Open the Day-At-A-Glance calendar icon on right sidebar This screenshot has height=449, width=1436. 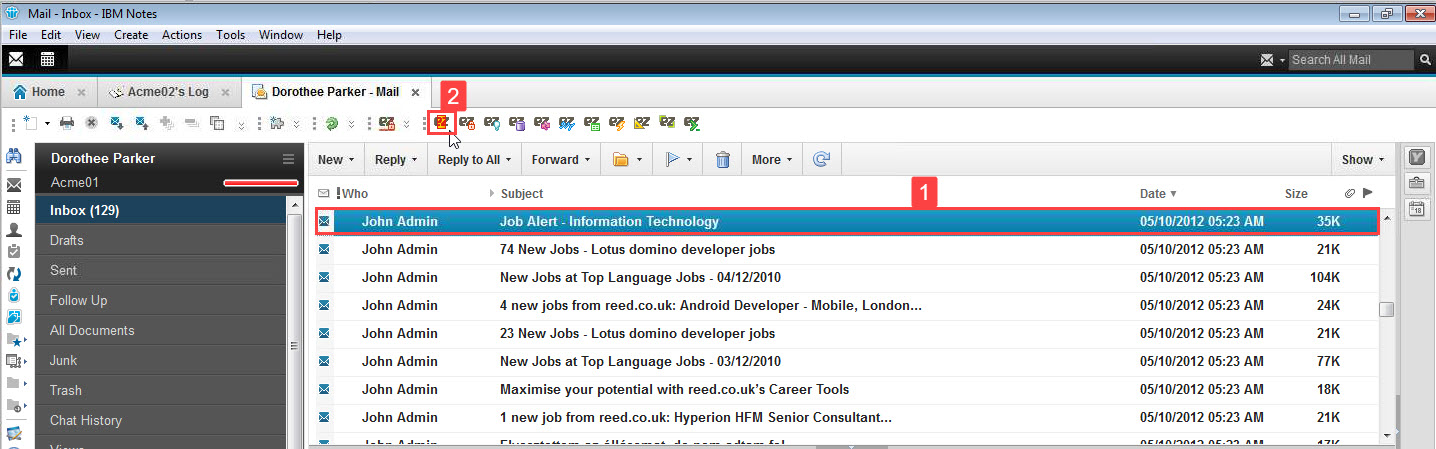(1417, 209)
